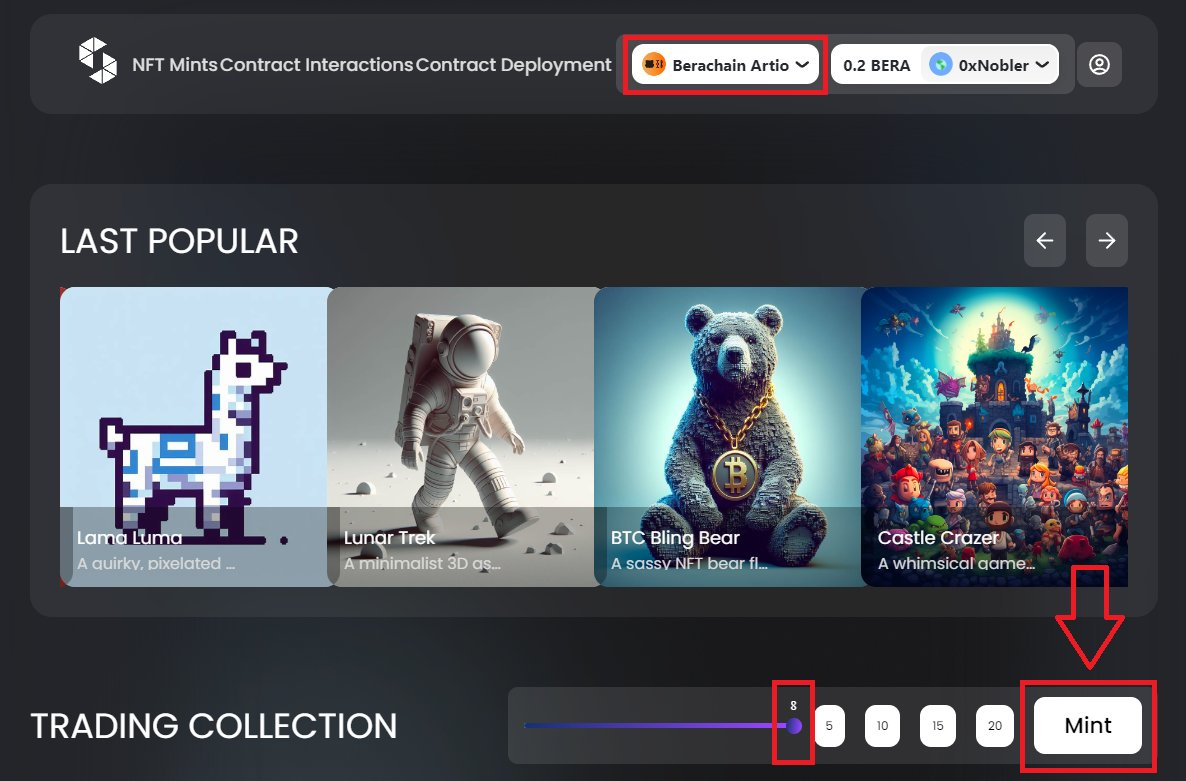The height and width of the screenshot is (781, 1186).
Task: Click the Berachain network bear icon
Action: pos(654,65)
